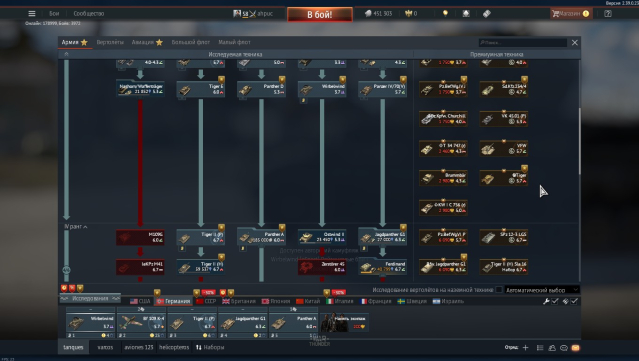Open the help question-mark icon
The image size is (639, 361).
tap(608, 13)
